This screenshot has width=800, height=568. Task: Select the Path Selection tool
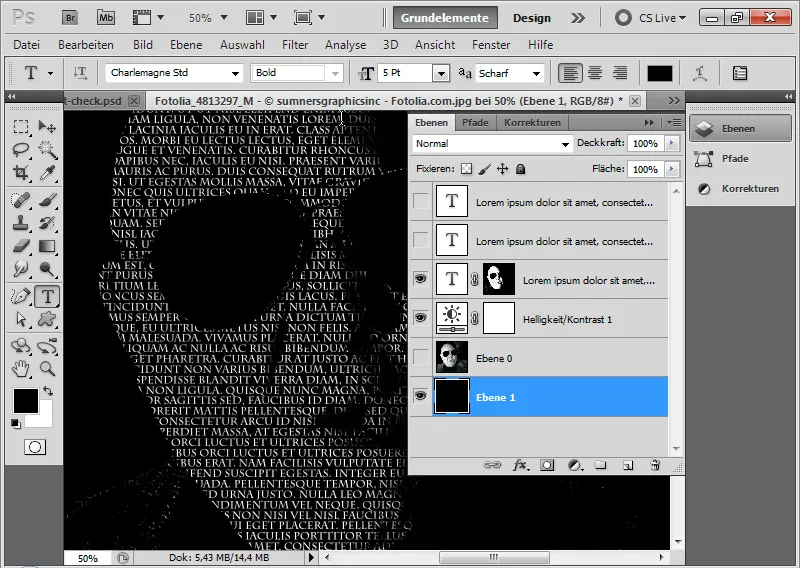(x=21, y=319)
